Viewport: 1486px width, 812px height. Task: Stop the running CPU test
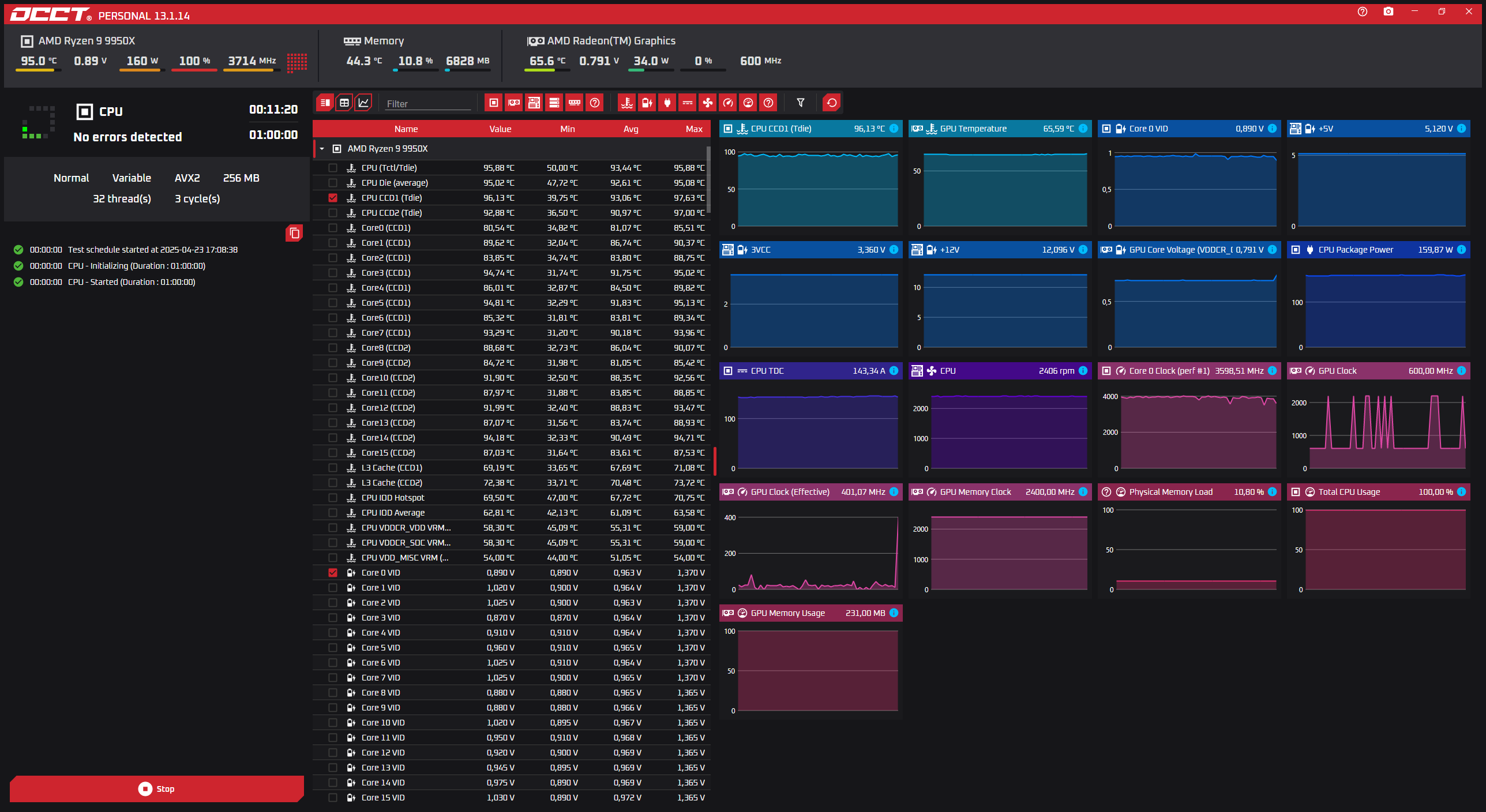click(157, 788)
